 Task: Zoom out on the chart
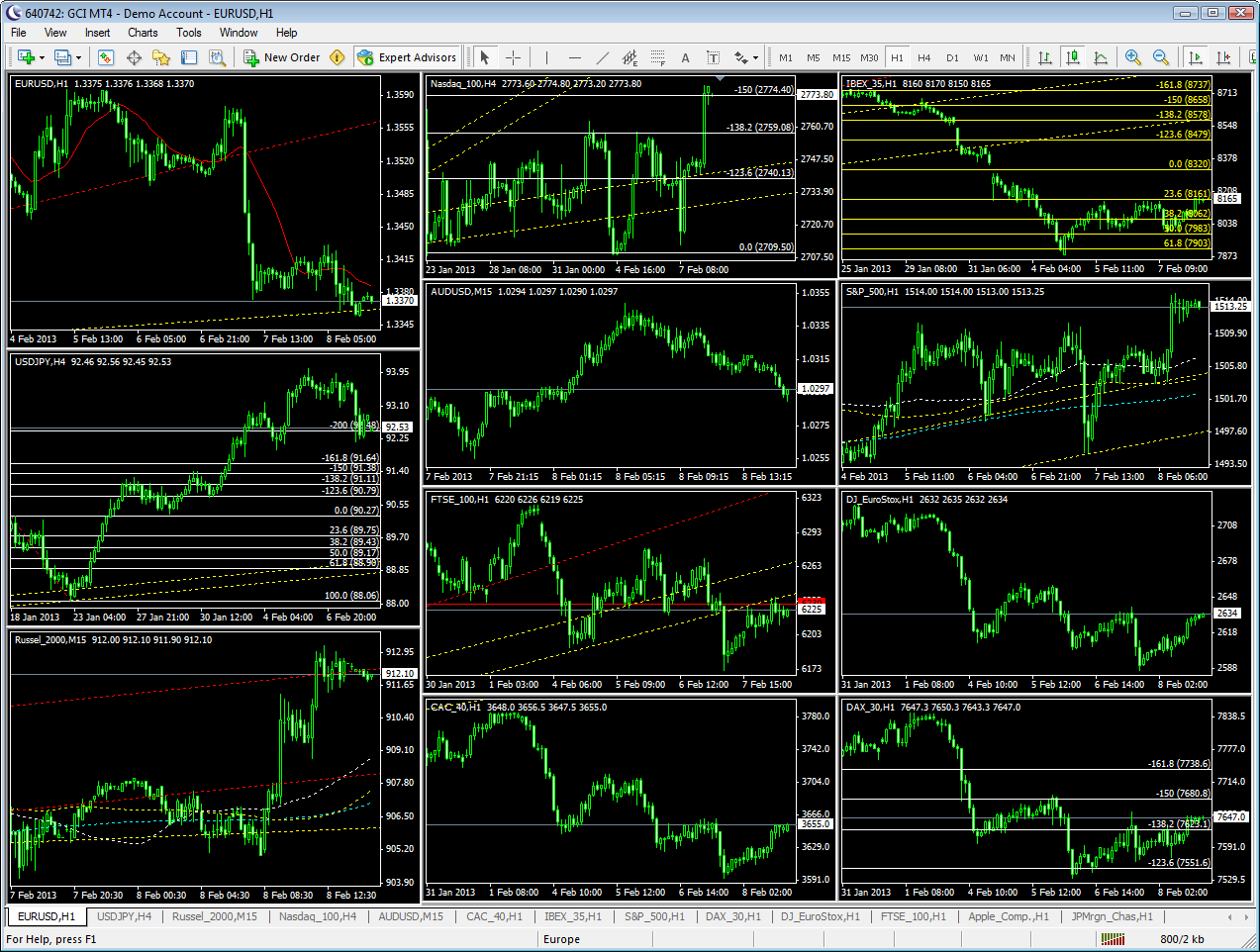[x=1161, y=57]
